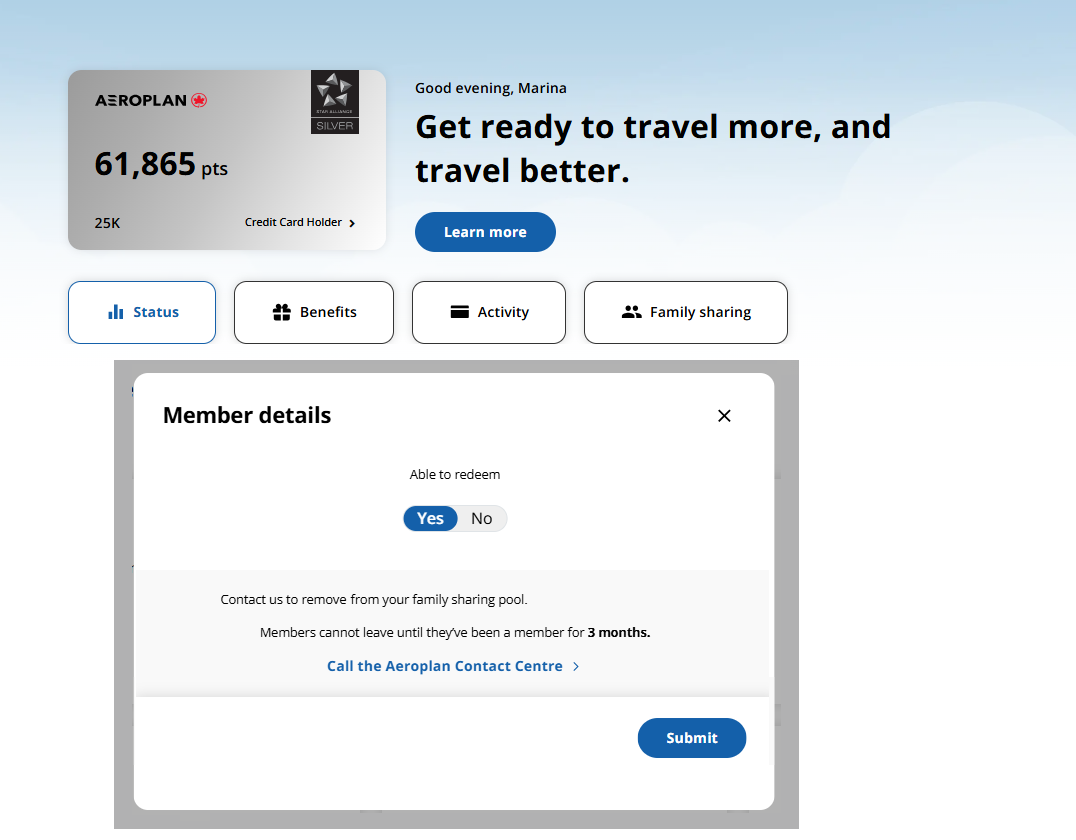Submit the member details changes
Image resolution: width=1076 pixels, height=840 pixels.
click(x=692, y=738)
